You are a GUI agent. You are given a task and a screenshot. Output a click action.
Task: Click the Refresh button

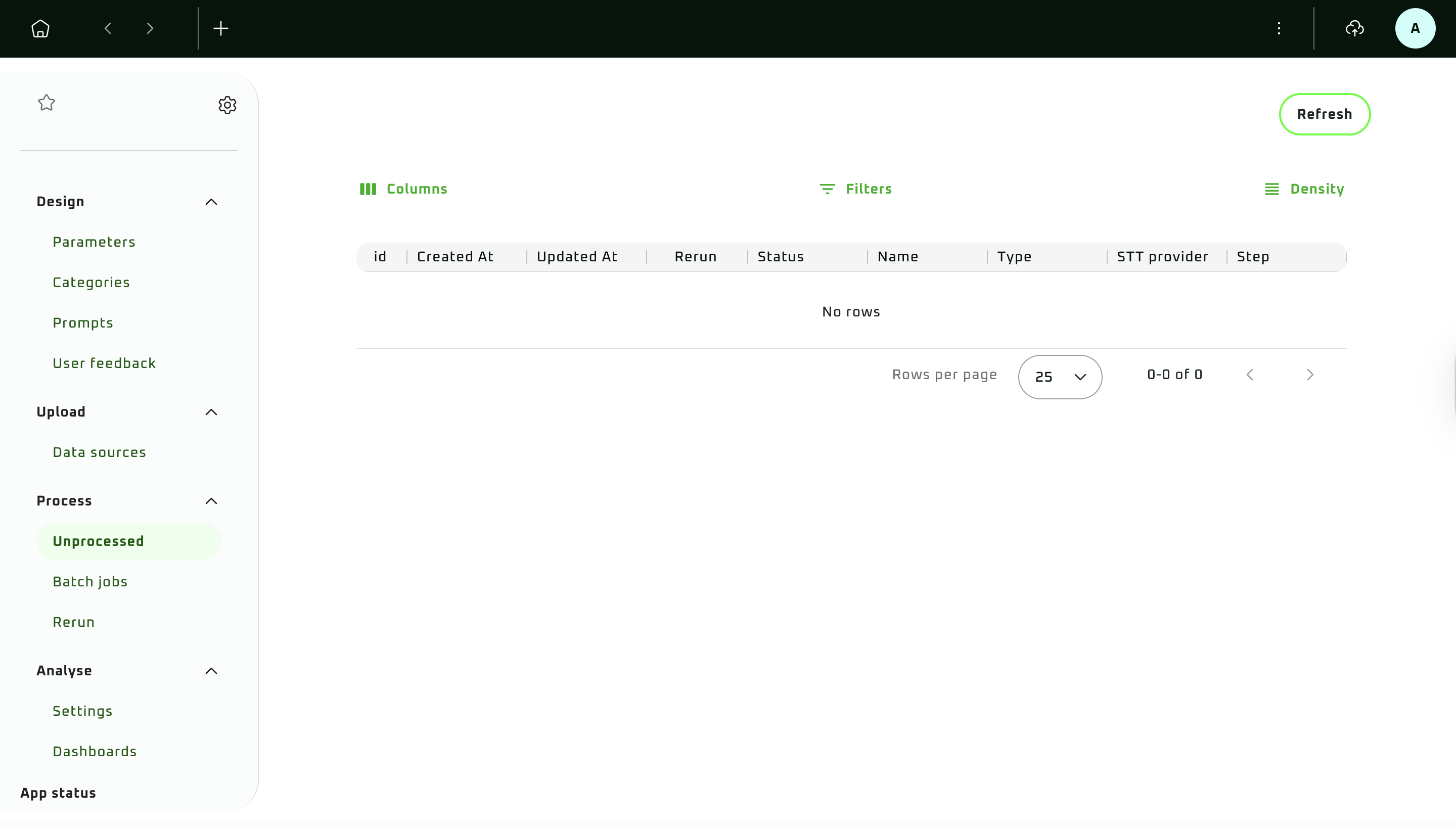pos(1324,114)
